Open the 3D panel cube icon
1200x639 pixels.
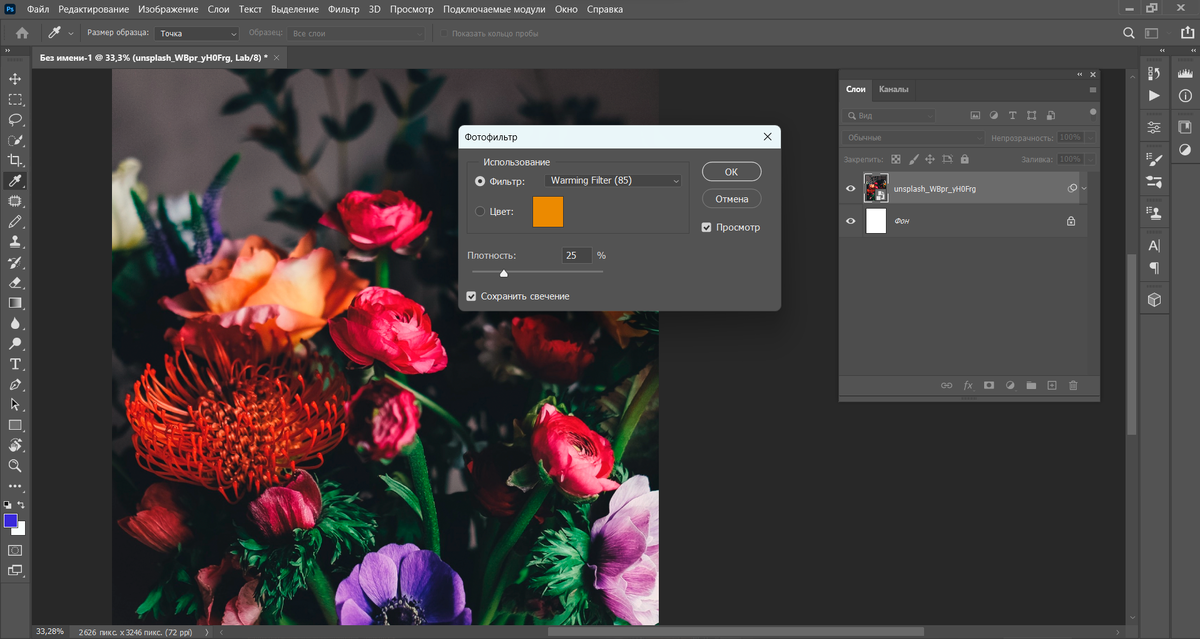[x=1154, y=299]
